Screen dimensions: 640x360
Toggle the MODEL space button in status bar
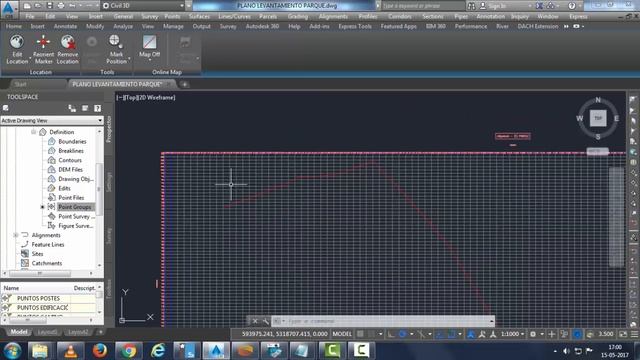tap(342, 334)
